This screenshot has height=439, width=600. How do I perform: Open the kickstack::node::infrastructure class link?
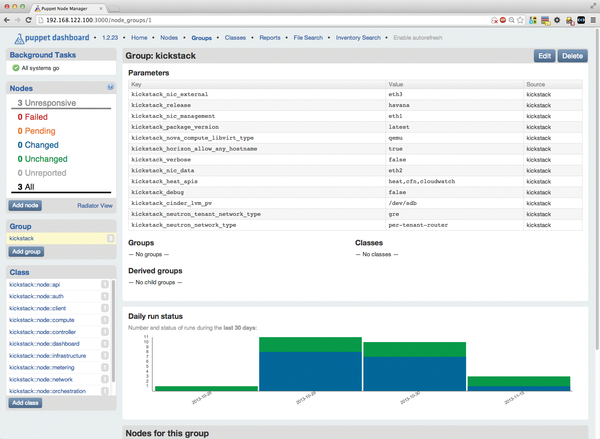click(x=47, y=356)
